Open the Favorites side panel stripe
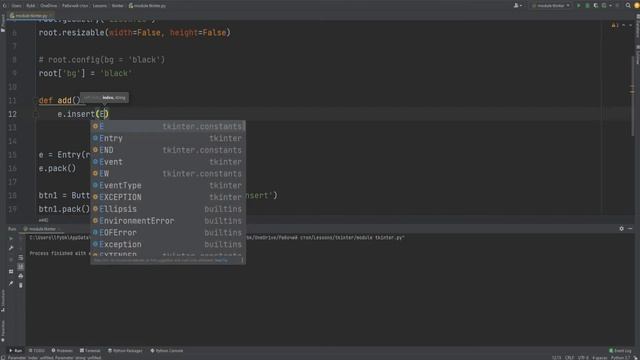This screenshot has width=640, height=360. [3, 331]
